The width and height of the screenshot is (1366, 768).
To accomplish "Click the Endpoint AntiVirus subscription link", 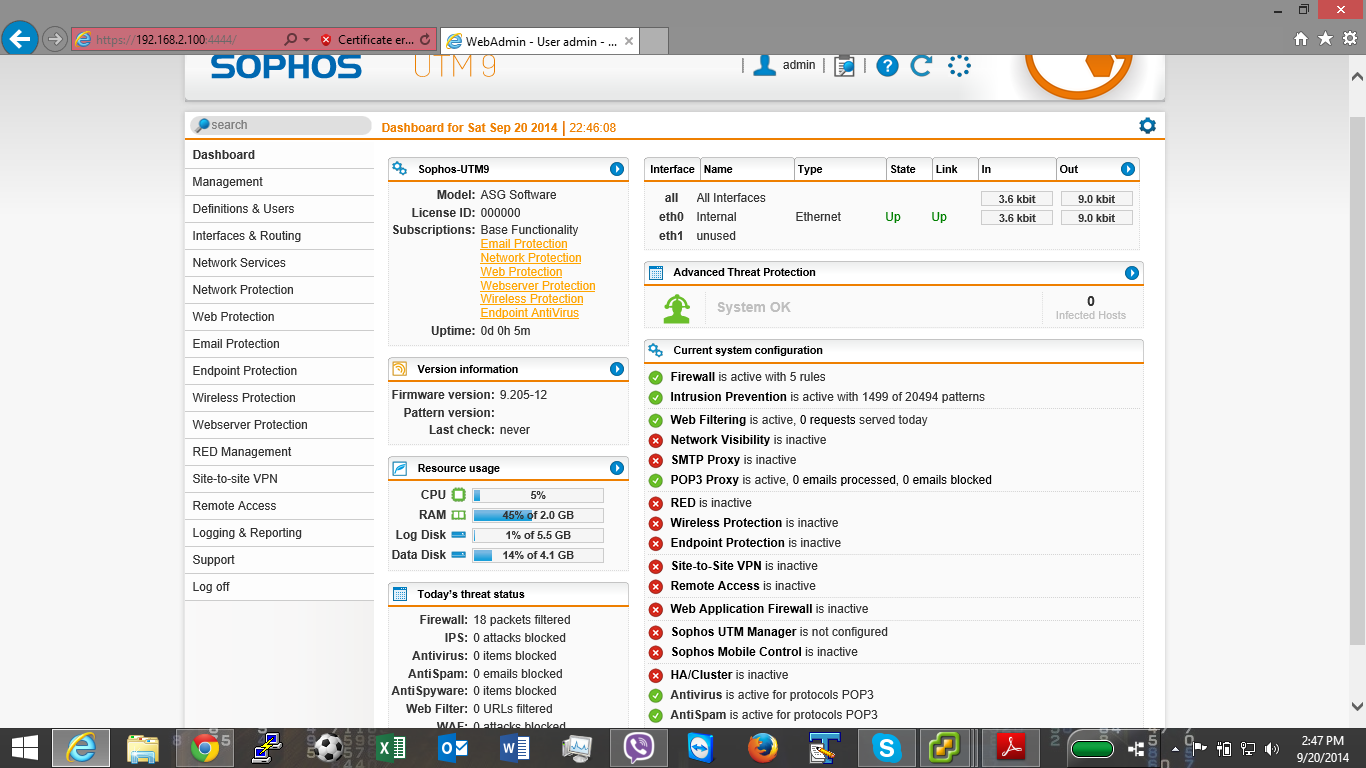I will (530, 313).
